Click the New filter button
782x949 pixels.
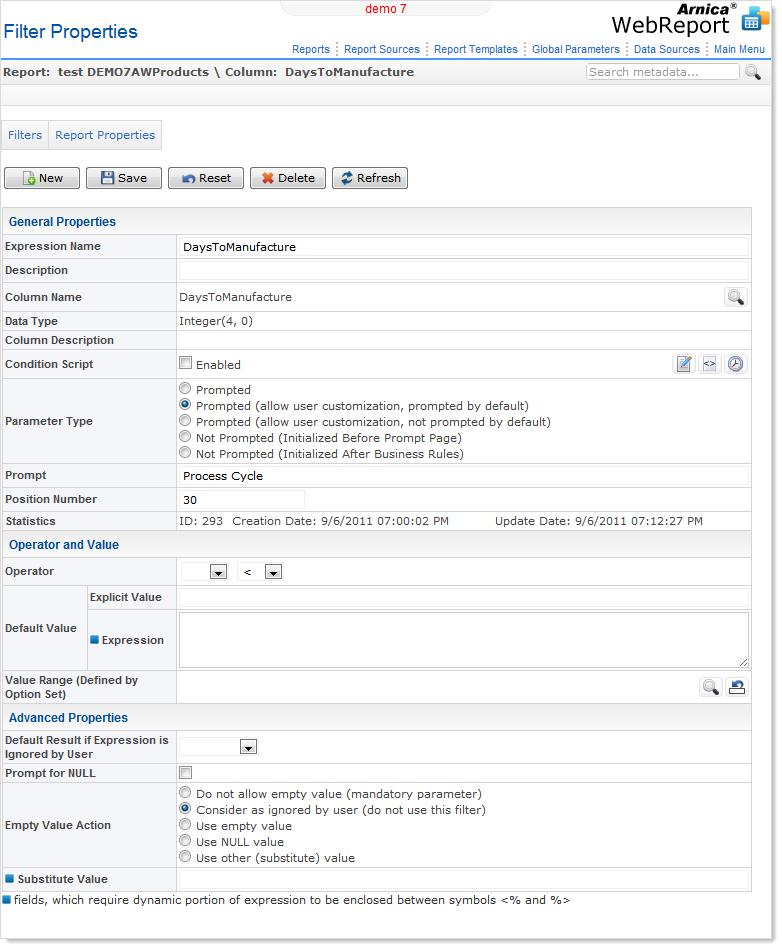point(42,178)
